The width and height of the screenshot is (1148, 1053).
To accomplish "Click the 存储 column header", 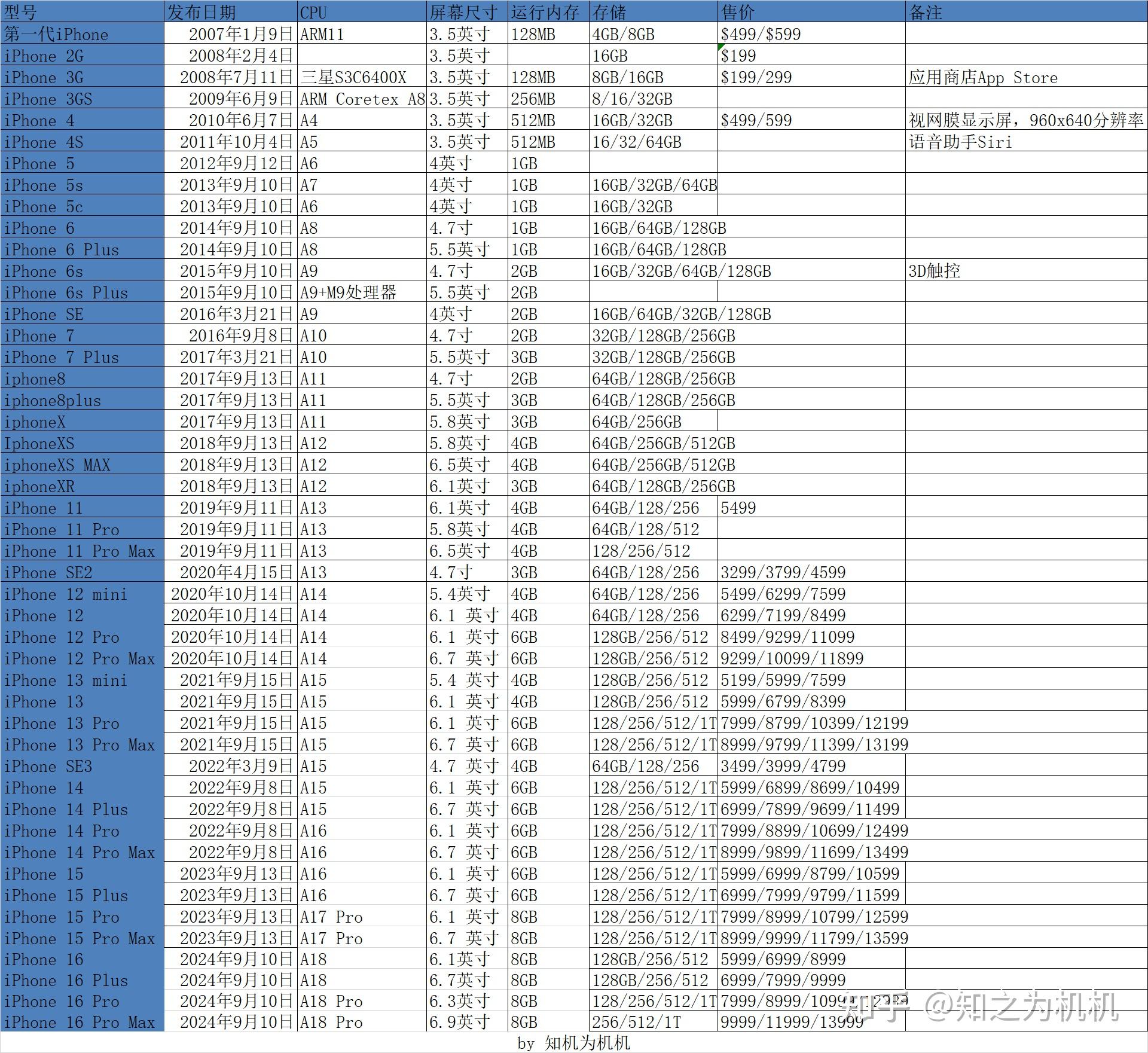I will coord(654,12).
